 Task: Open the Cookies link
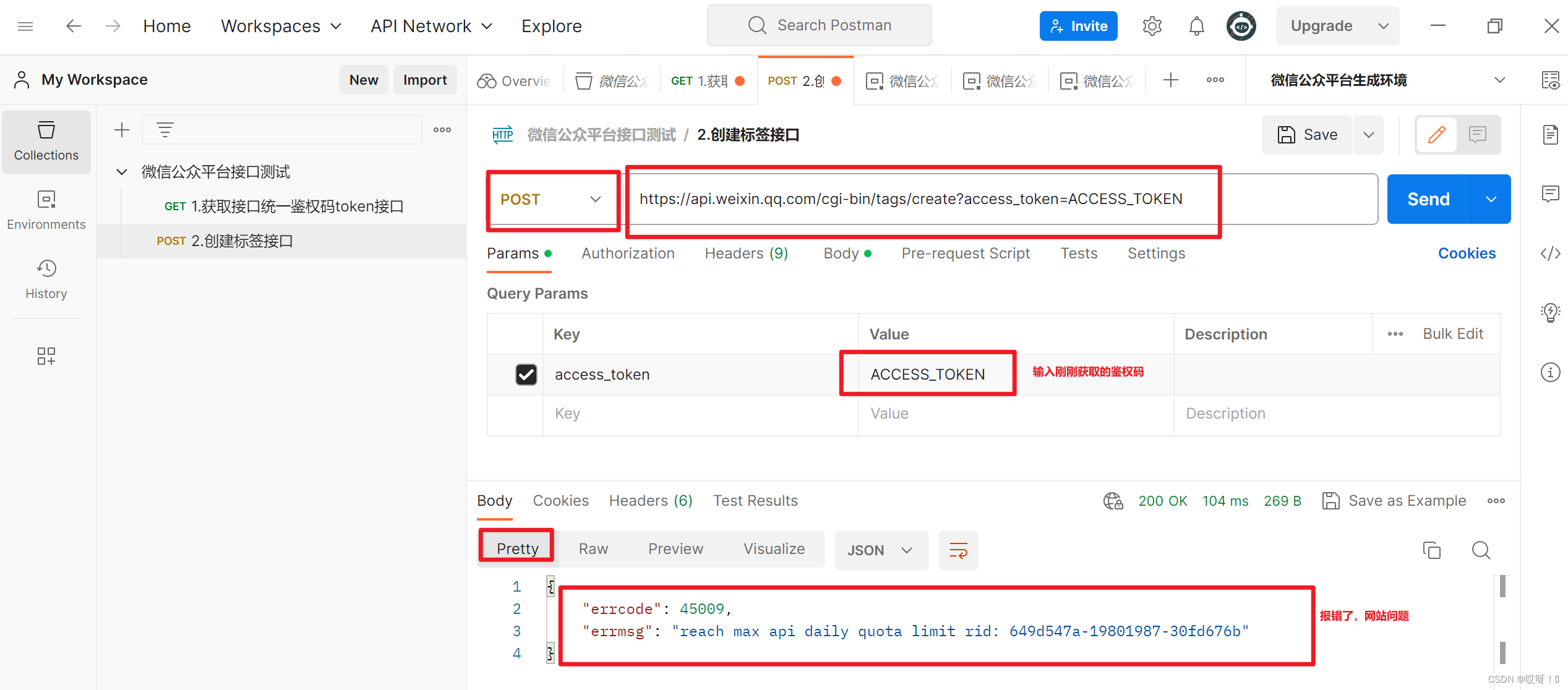click(x=1467, y=253)
